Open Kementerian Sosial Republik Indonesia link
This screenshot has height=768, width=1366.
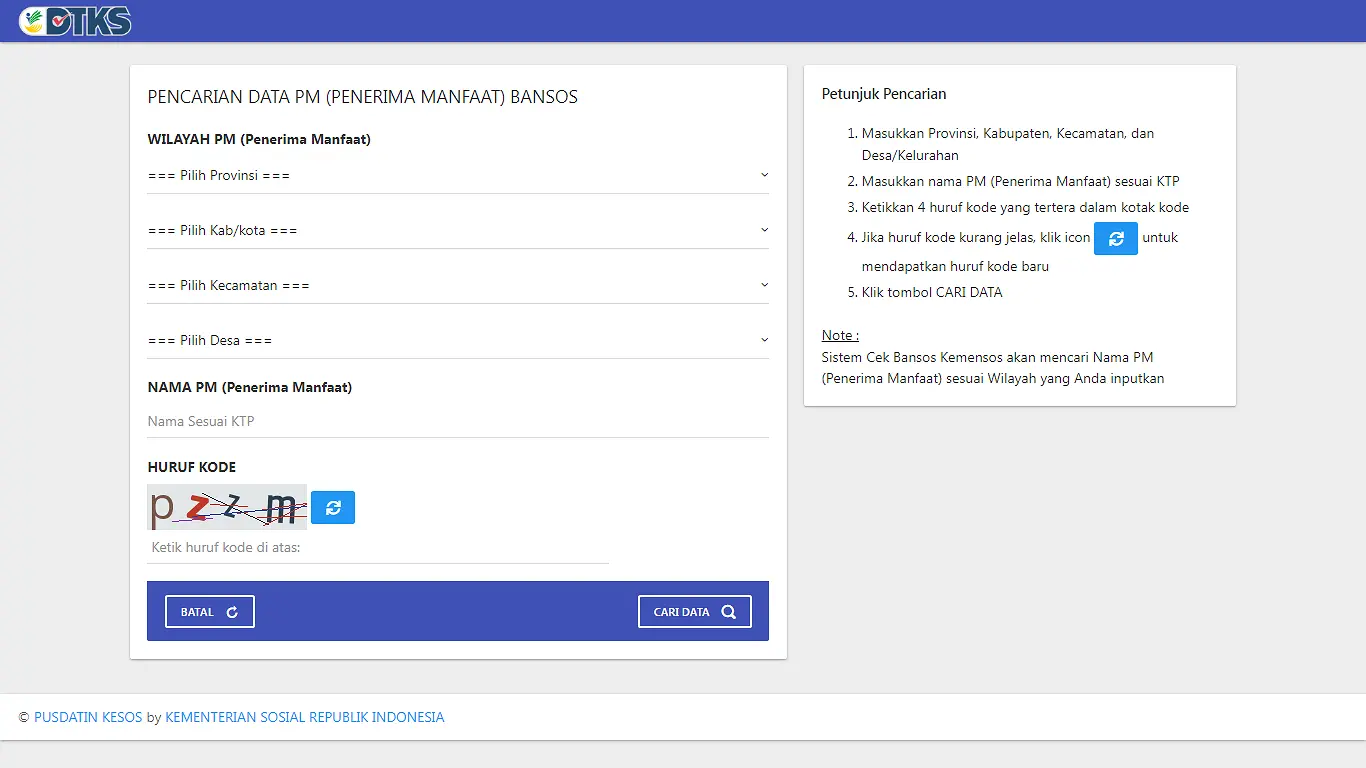point(305,717)
